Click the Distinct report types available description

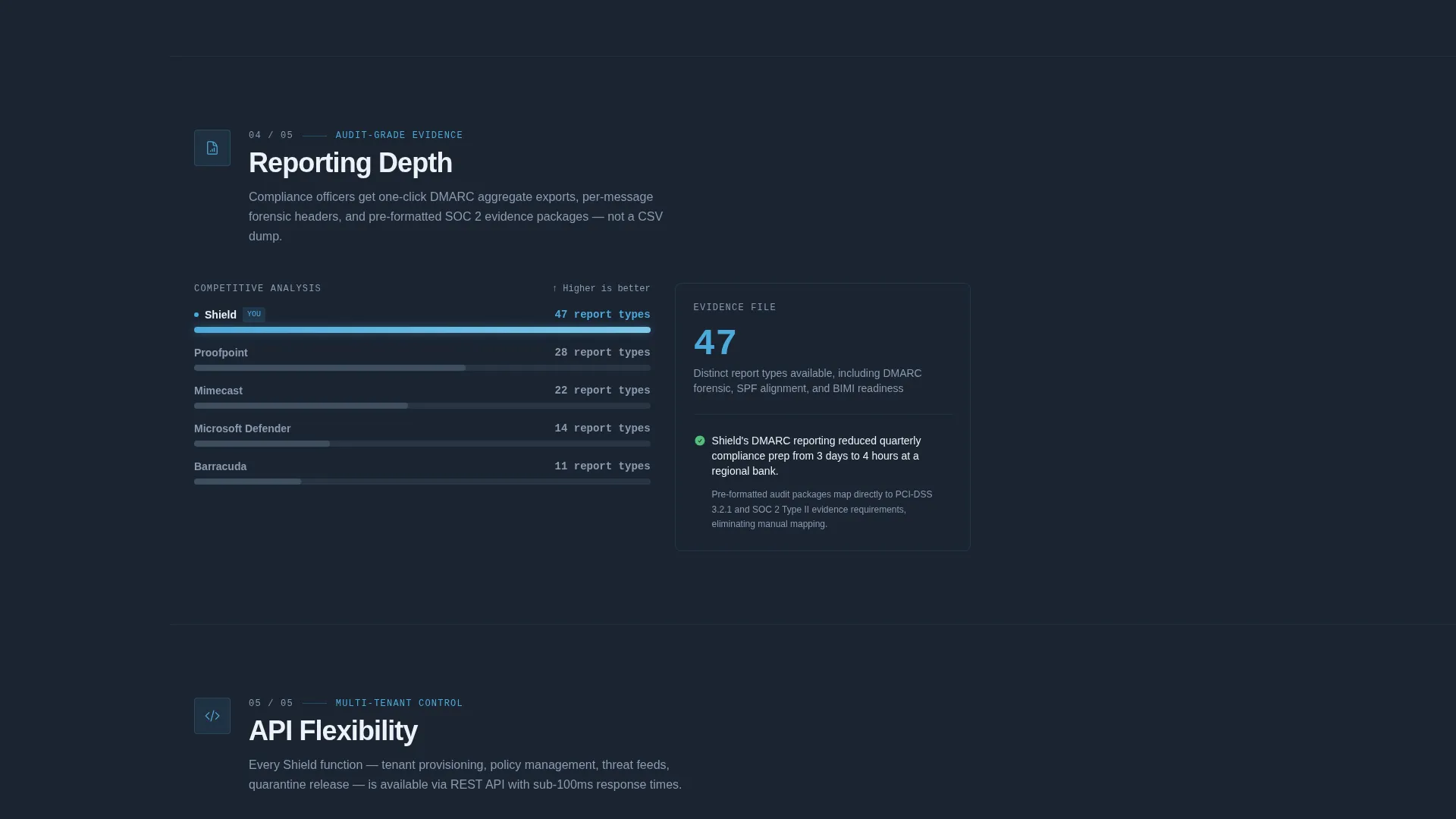pyautogui.click(x=808, y=381)
